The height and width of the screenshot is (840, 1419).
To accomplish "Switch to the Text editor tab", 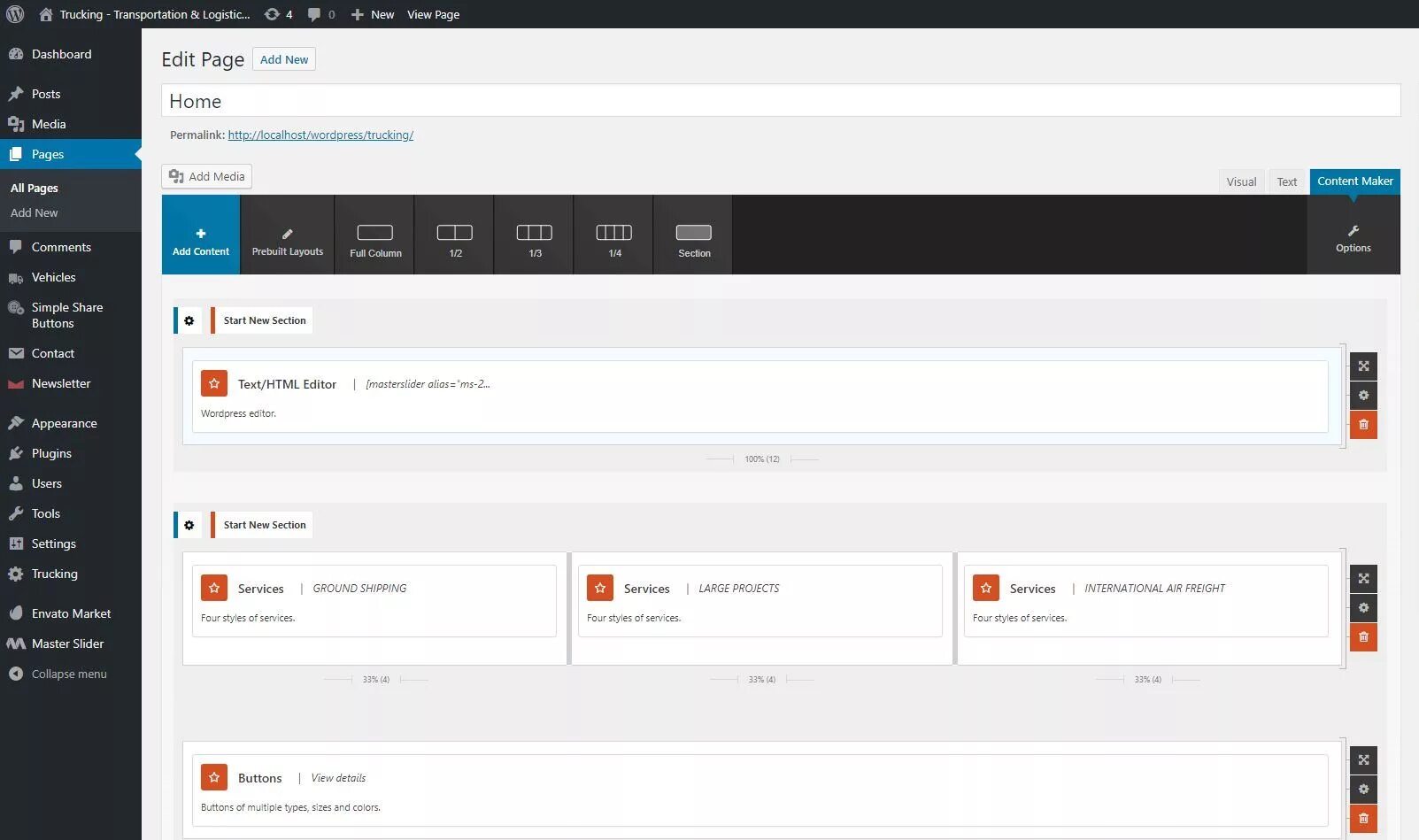I will (x=1286, y=181).
